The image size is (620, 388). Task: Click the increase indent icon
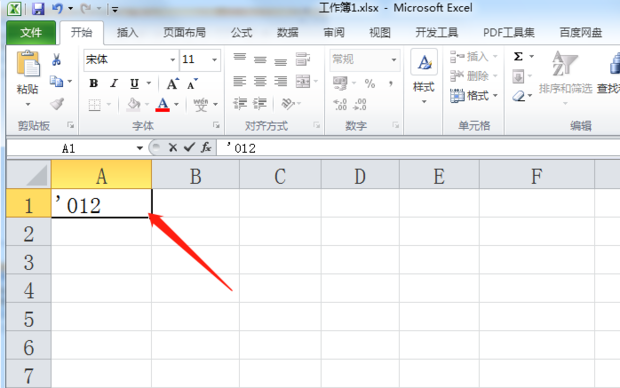click(x=260, y=104)
